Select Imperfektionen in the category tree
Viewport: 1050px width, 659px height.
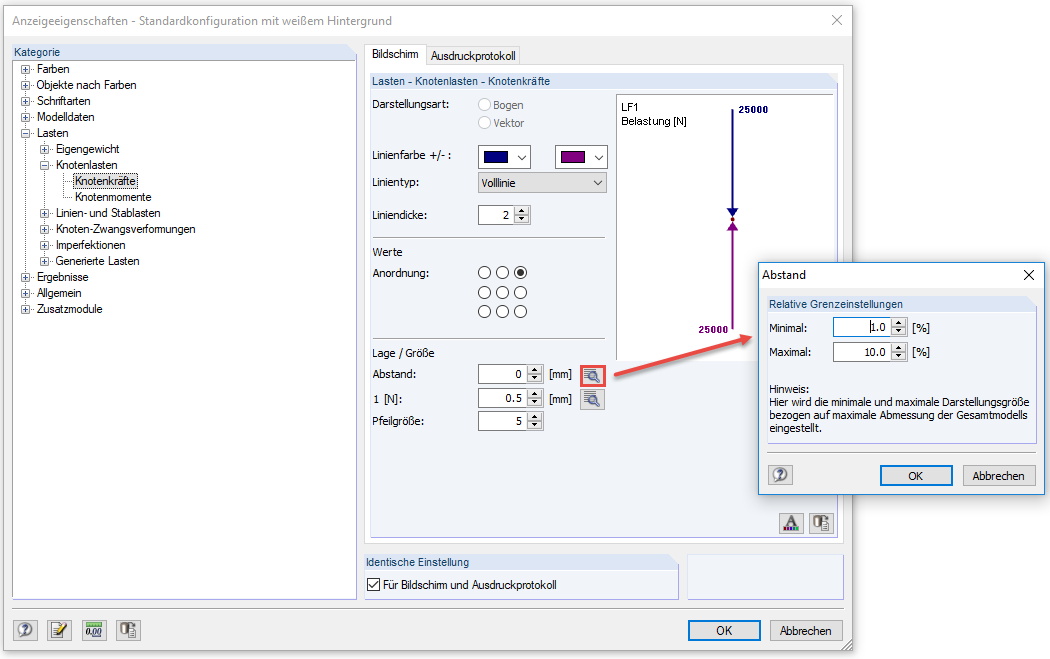click(x=90, y=245)
